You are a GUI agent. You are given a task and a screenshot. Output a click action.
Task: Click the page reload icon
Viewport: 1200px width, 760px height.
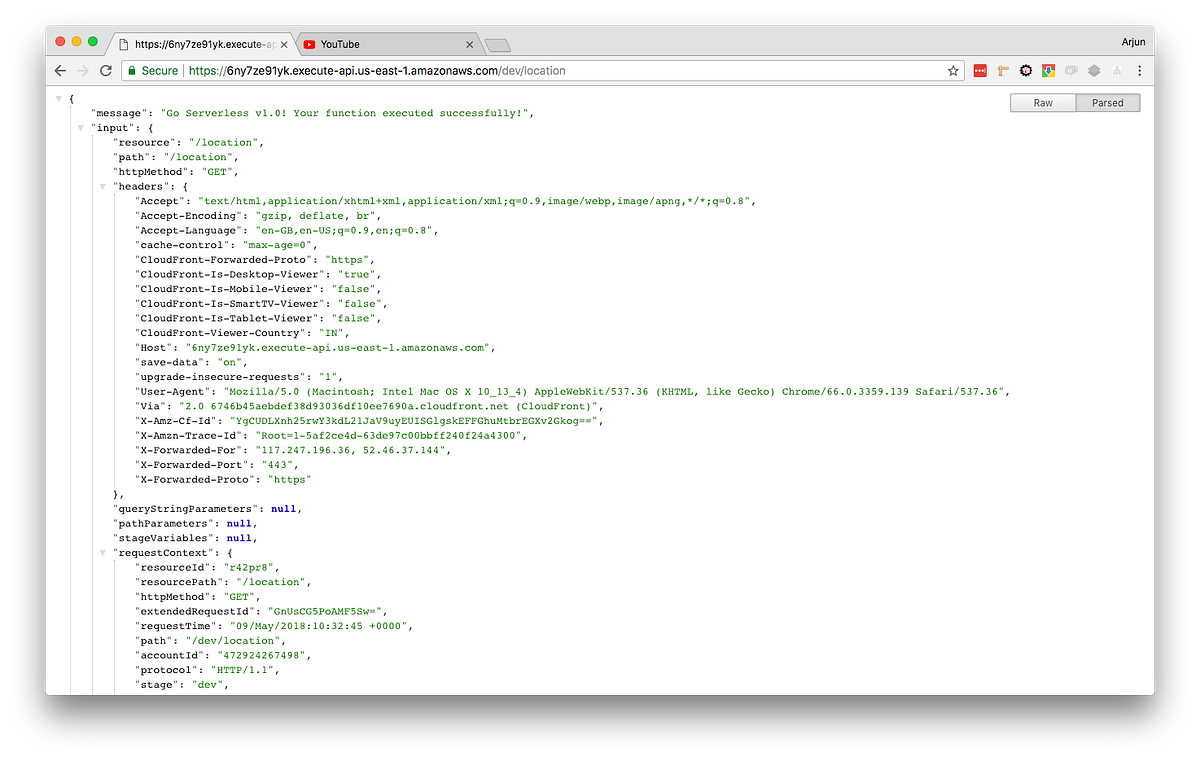[105, 70]
